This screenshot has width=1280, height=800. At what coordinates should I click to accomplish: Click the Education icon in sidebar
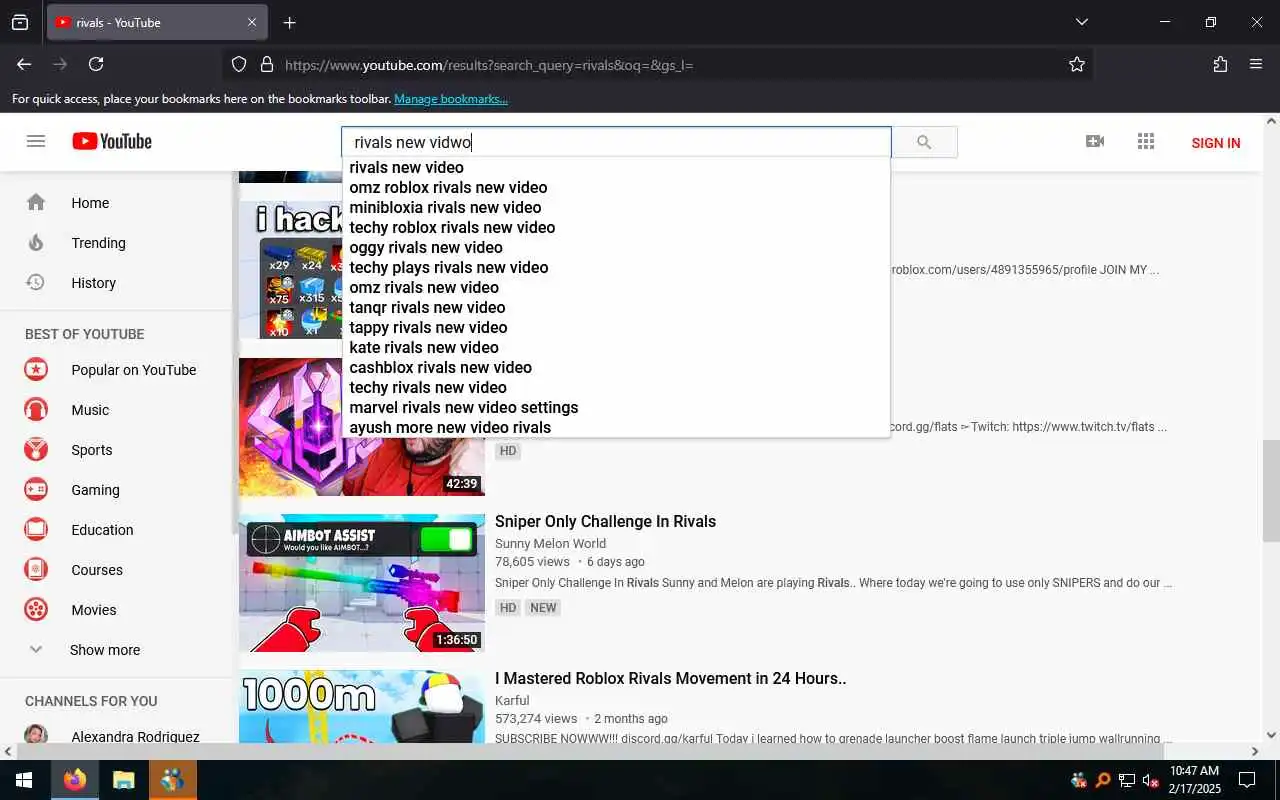point(36,529)
